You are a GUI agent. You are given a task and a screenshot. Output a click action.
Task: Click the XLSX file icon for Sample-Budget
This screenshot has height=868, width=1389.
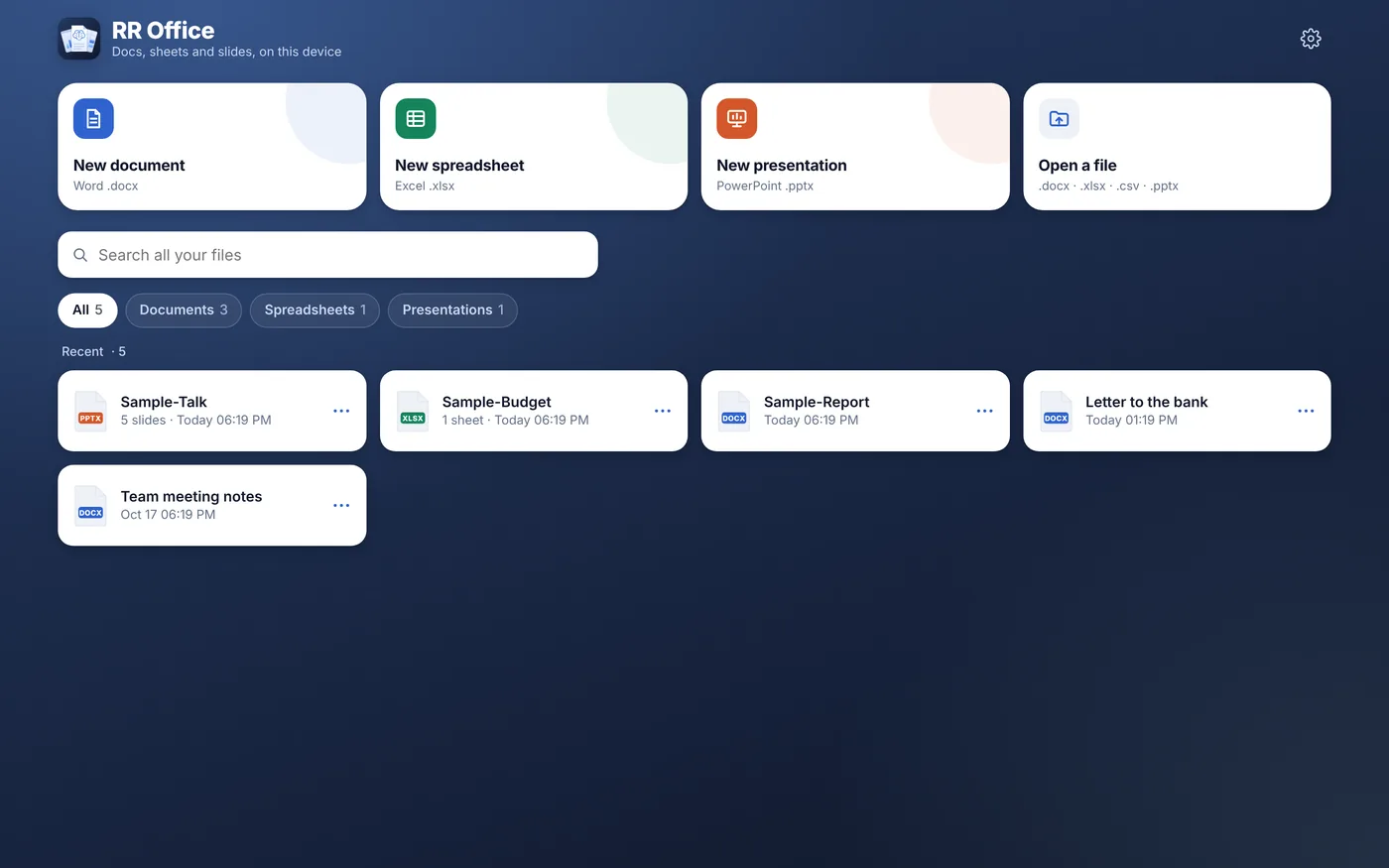coord(412,411)
